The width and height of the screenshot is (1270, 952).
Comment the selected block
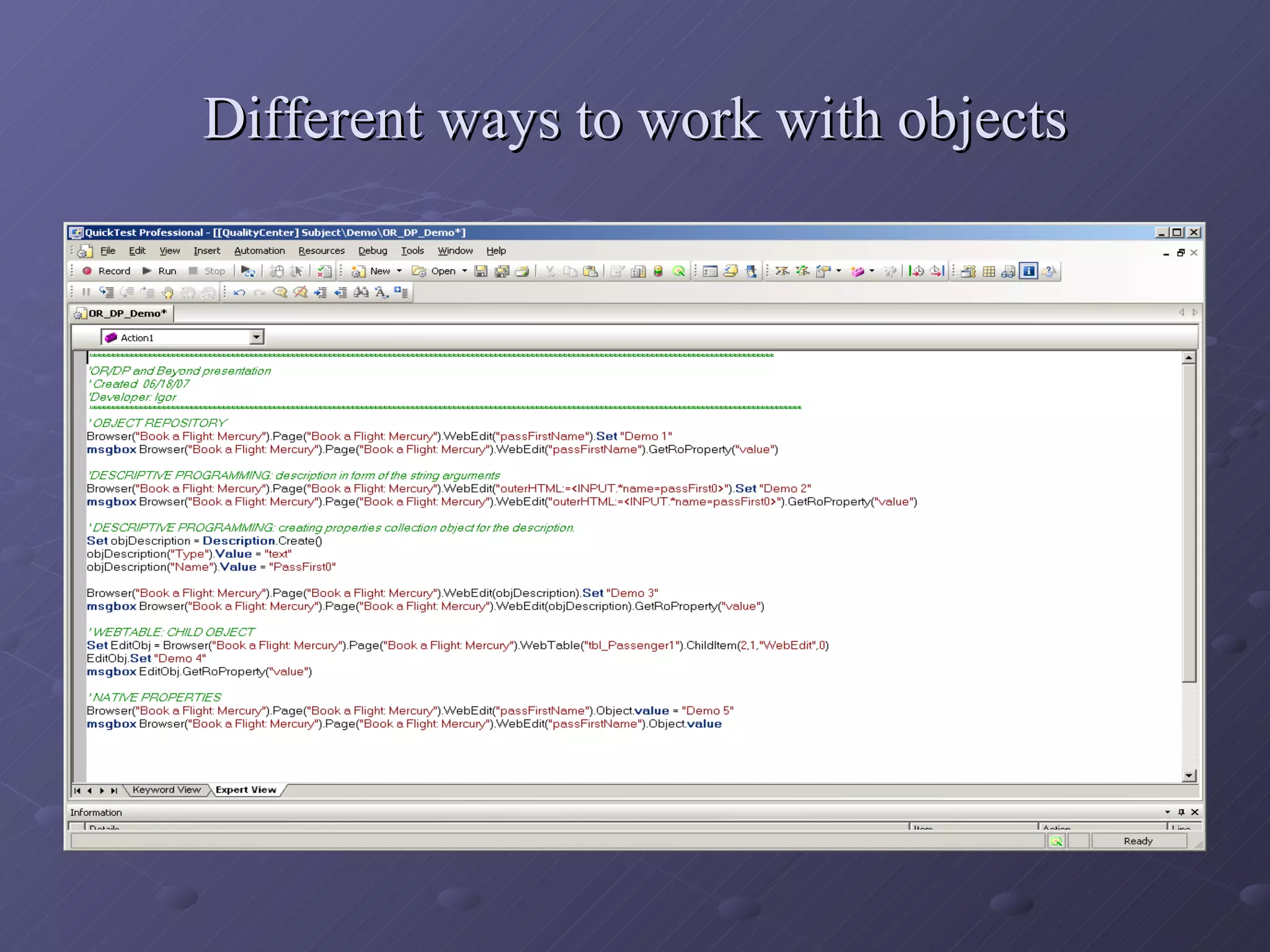point(280,292)
